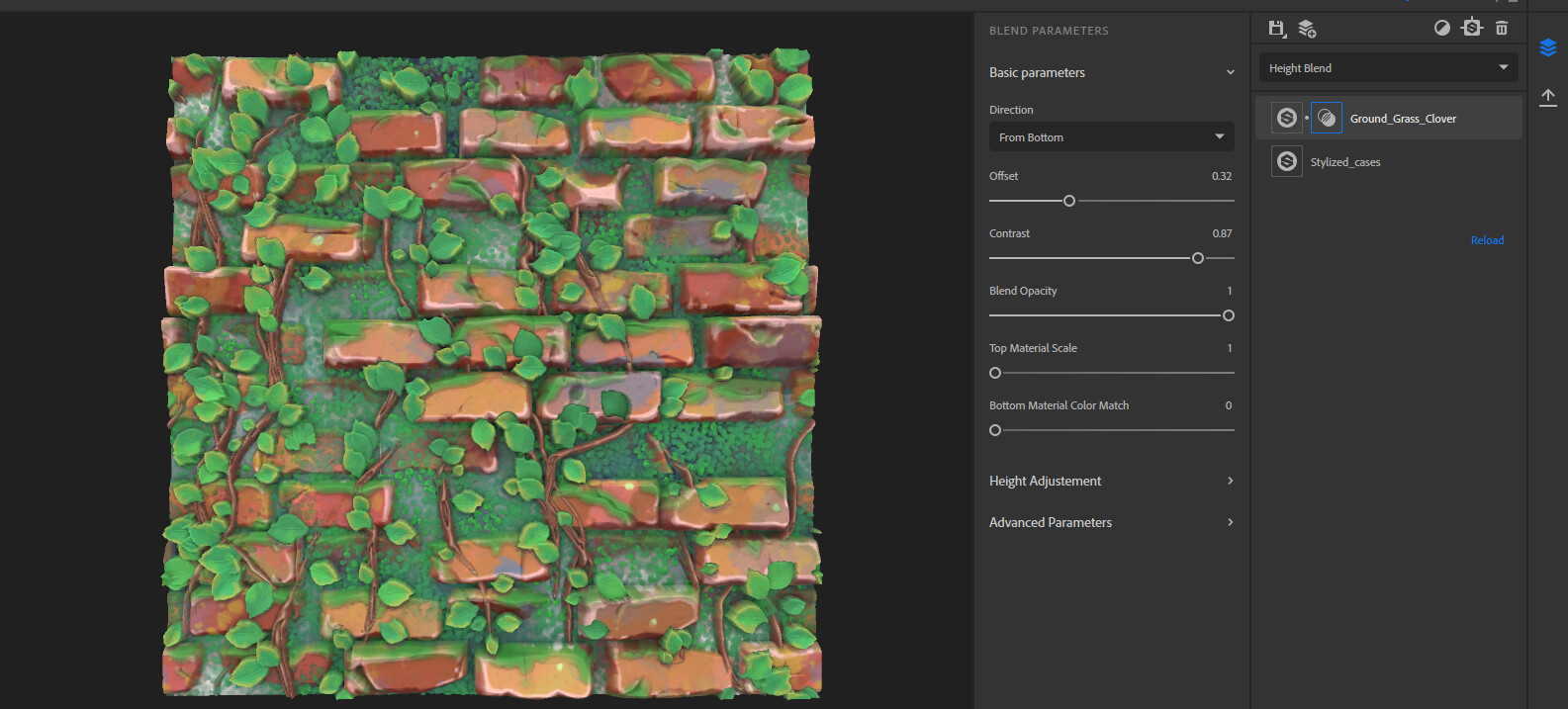The image size is (1568, 709).
Task: Click the BLEND PARAMETERS panel title
Action: (x=1049, y=31)
